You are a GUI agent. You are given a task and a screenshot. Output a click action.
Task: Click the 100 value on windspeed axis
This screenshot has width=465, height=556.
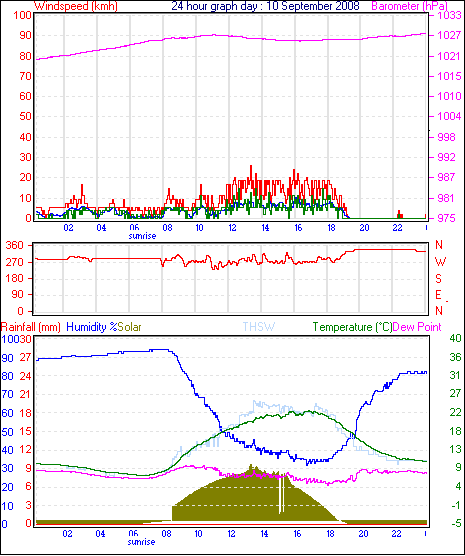click(22, 15)
